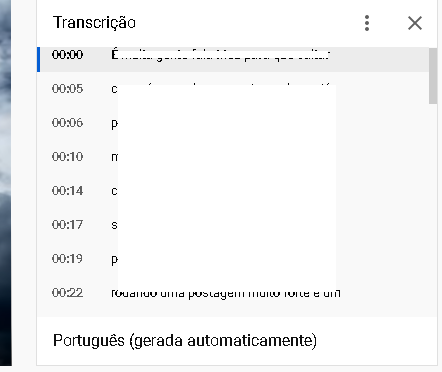Click the blue active-line indicator at 00:00

click(39, 59)
